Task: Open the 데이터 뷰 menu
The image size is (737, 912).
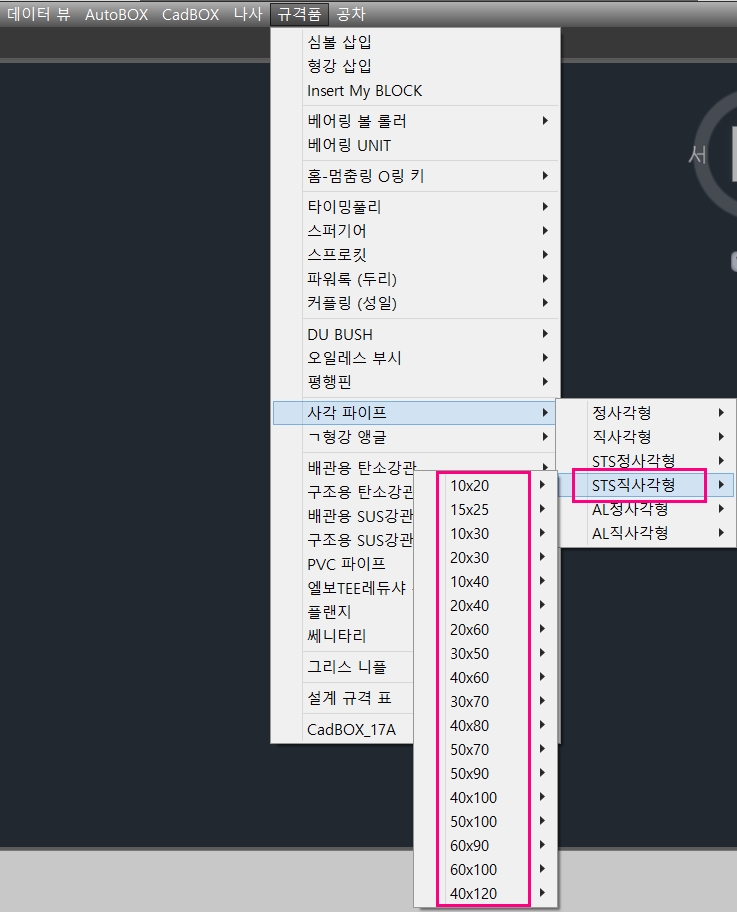Action: point(38,14)
